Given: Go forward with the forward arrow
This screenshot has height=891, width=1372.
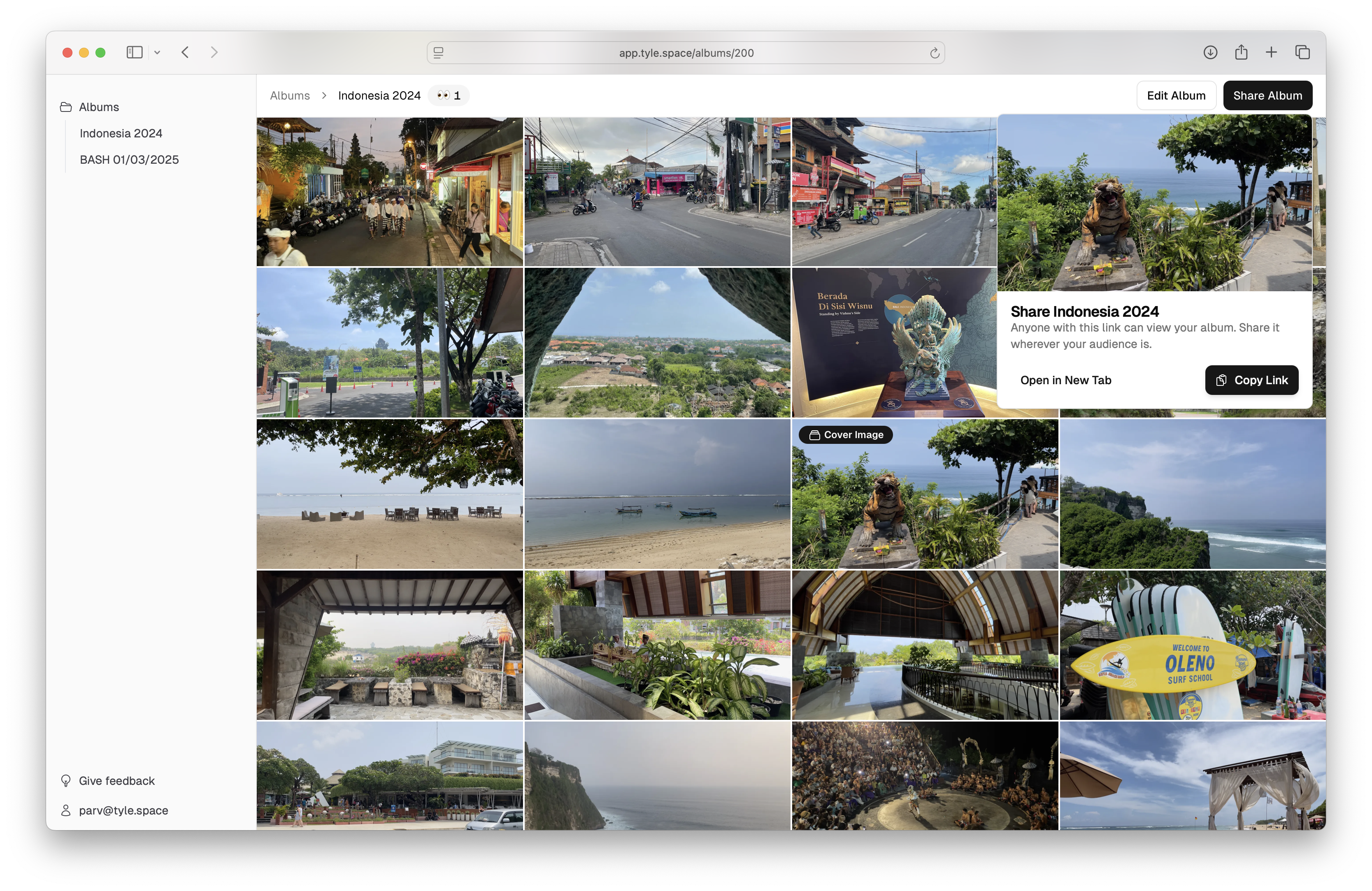Looking at the screenshot, I should (x=214, y=52).
